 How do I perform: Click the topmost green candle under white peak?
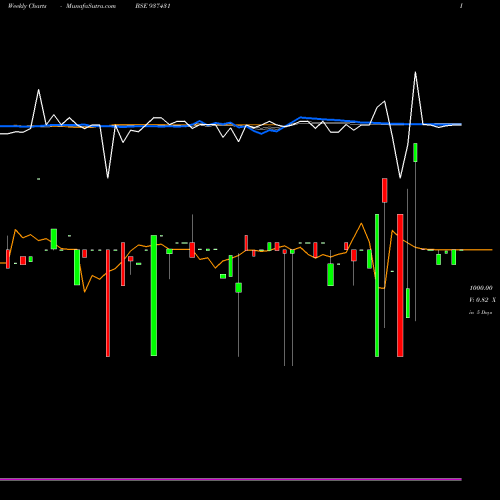click(415, 153)
